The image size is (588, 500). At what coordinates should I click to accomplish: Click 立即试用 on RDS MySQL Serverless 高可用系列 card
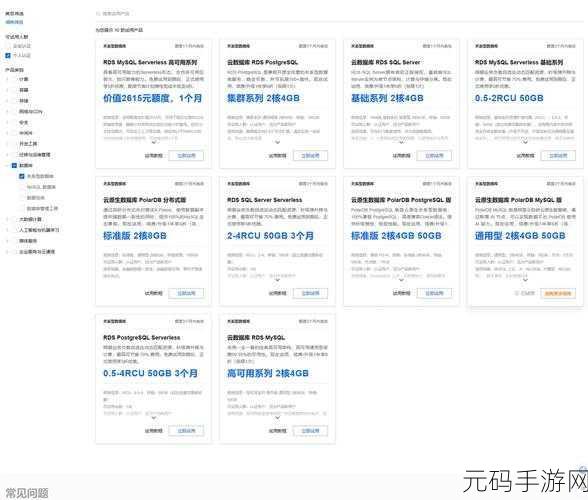click(x=186, y=156)
